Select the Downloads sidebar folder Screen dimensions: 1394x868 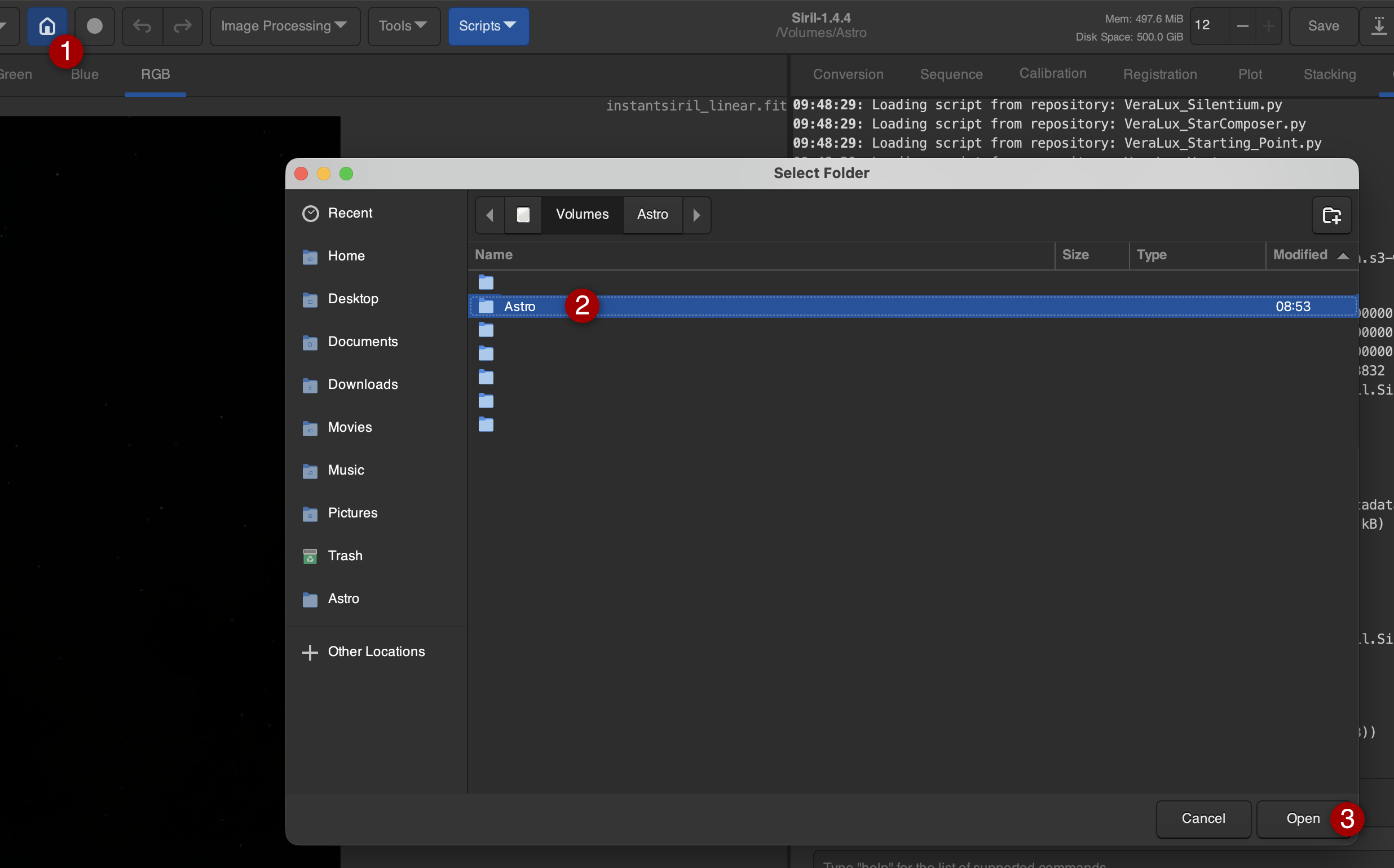pyautogui.click(x=376, y=384)
